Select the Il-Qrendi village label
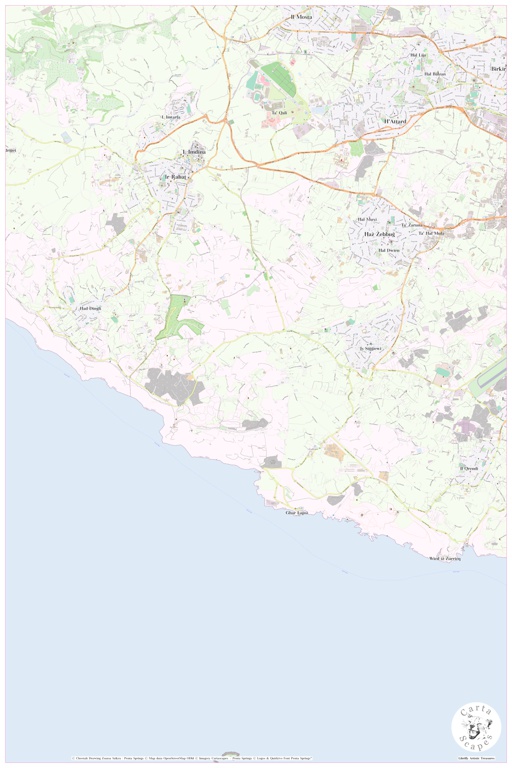512x768 pixels. click(468, 468)
